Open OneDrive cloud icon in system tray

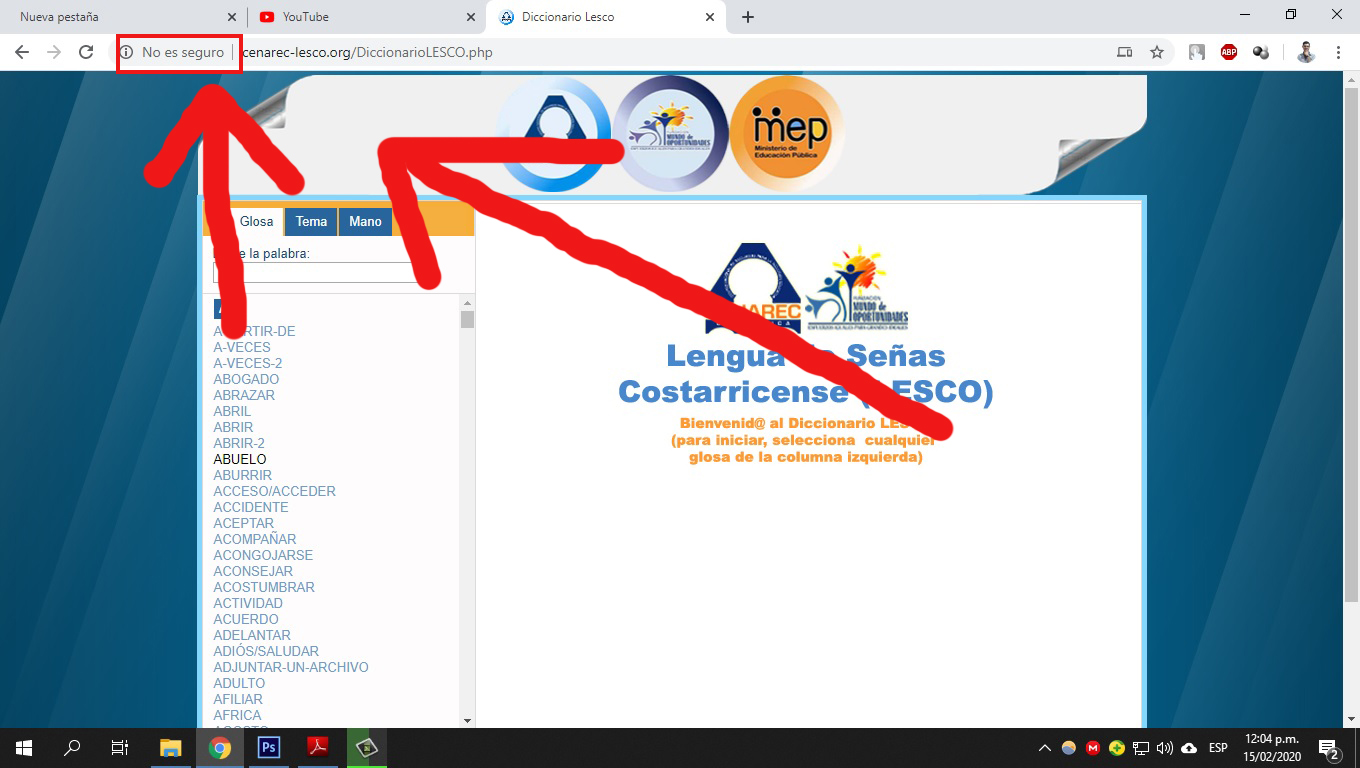click(1188, 747)
